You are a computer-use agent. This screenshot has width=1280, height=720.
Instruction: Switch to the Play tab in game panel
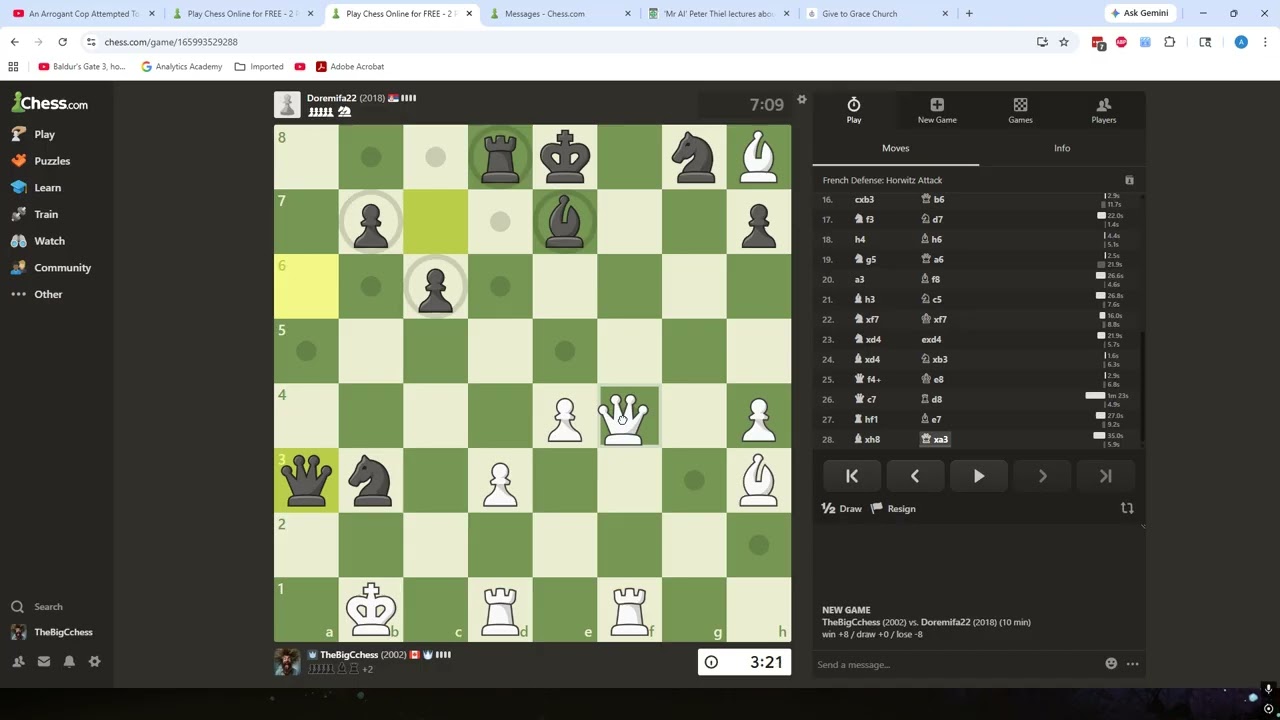(x=854, y=111)
